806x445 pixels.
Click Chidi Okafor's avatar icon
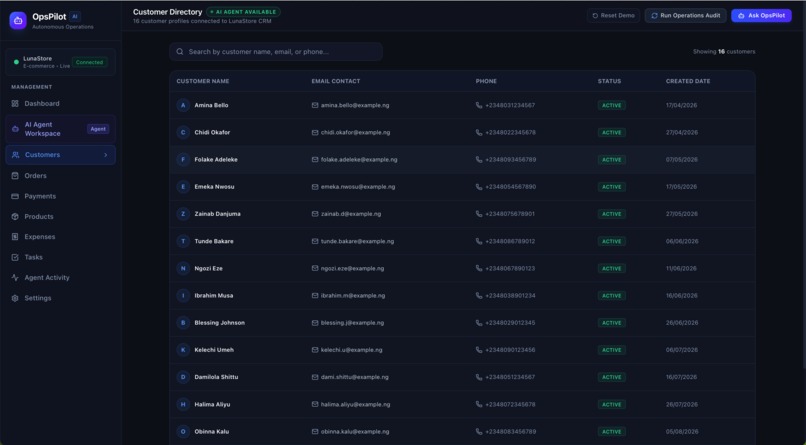183,133
